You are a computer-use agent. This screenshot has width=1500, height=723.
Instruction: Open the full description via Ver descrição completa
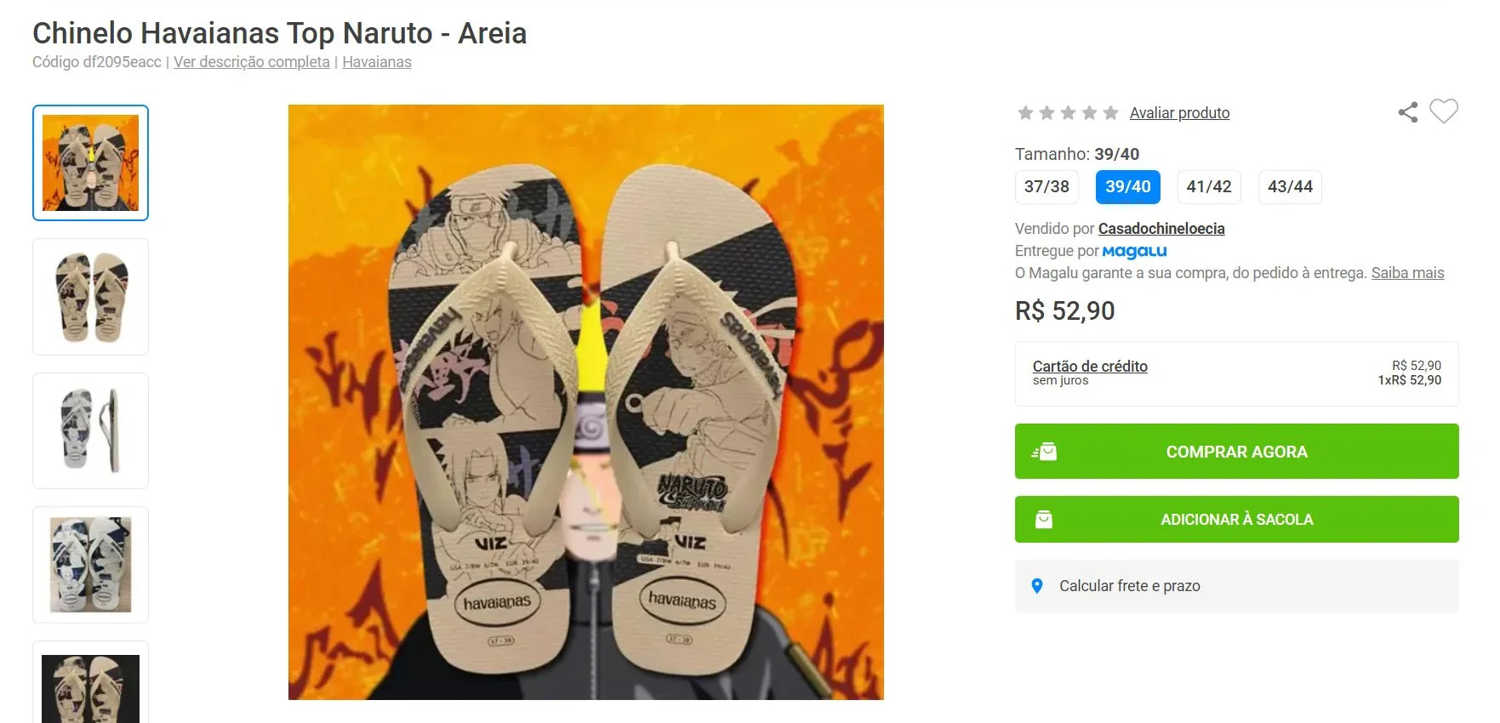click(251, 62)
